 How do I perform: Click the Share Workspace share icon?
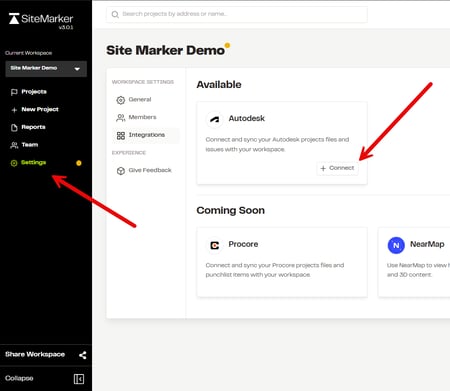pyautogui.click(x=83, y=355)
